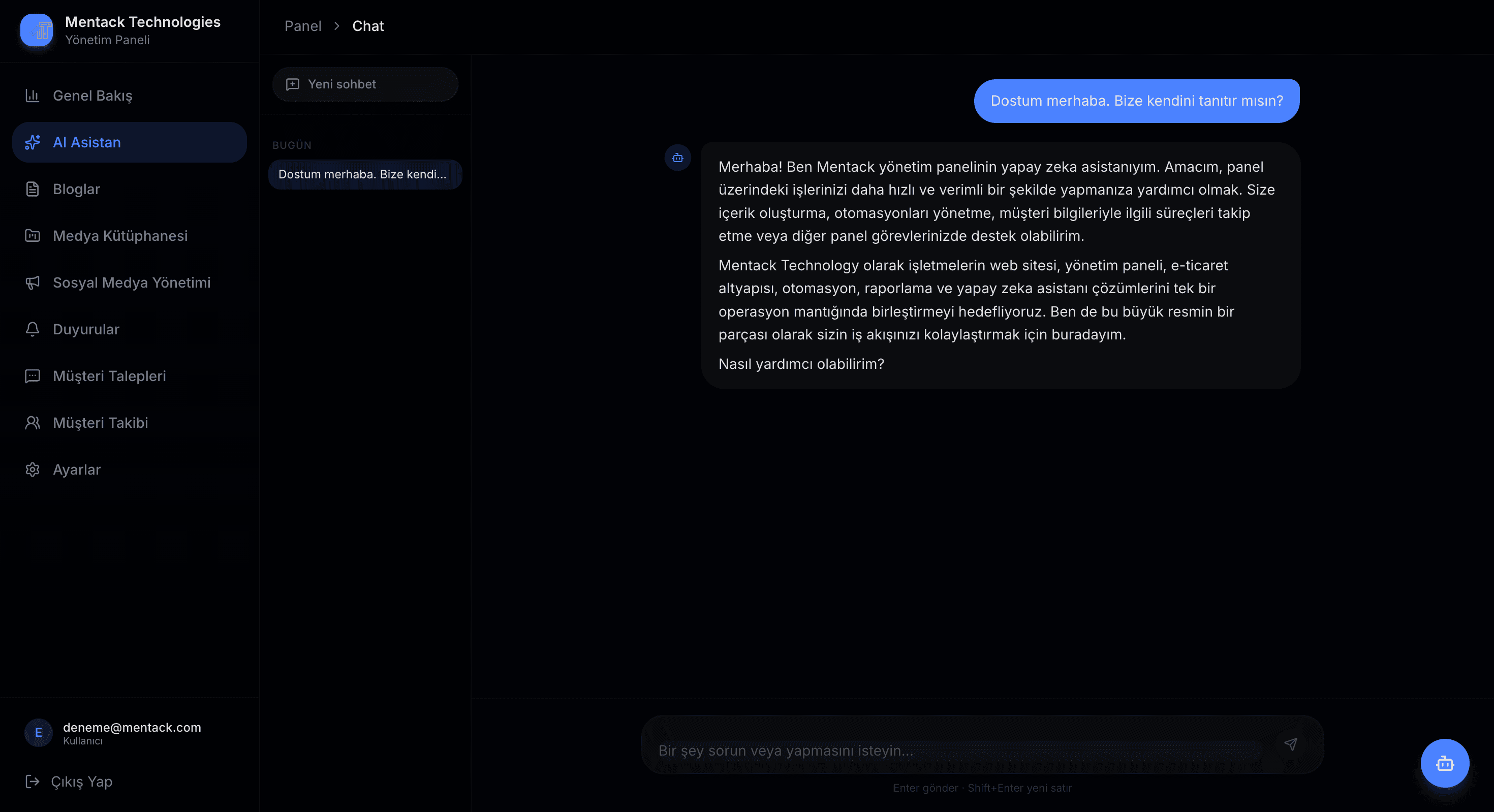Open the floating robot assistant button
The width and height of the screenshot is (1494, 812).
coord(1445,763)
